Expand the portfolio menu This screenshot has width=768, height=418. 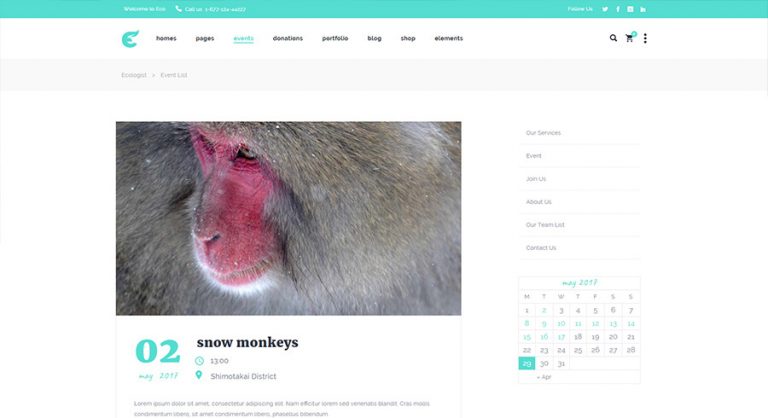[335, 38]
